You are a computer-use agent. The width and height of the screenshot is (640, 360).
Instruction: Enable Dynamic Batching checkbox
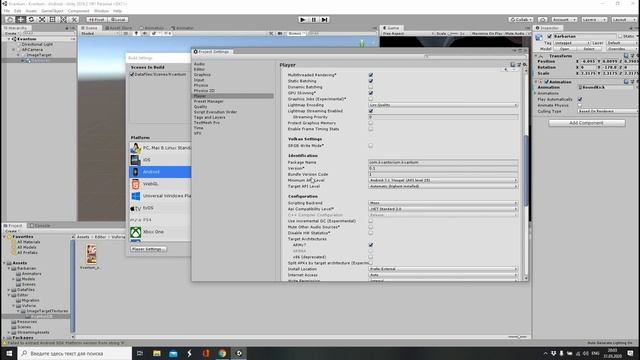click(371, 87)
